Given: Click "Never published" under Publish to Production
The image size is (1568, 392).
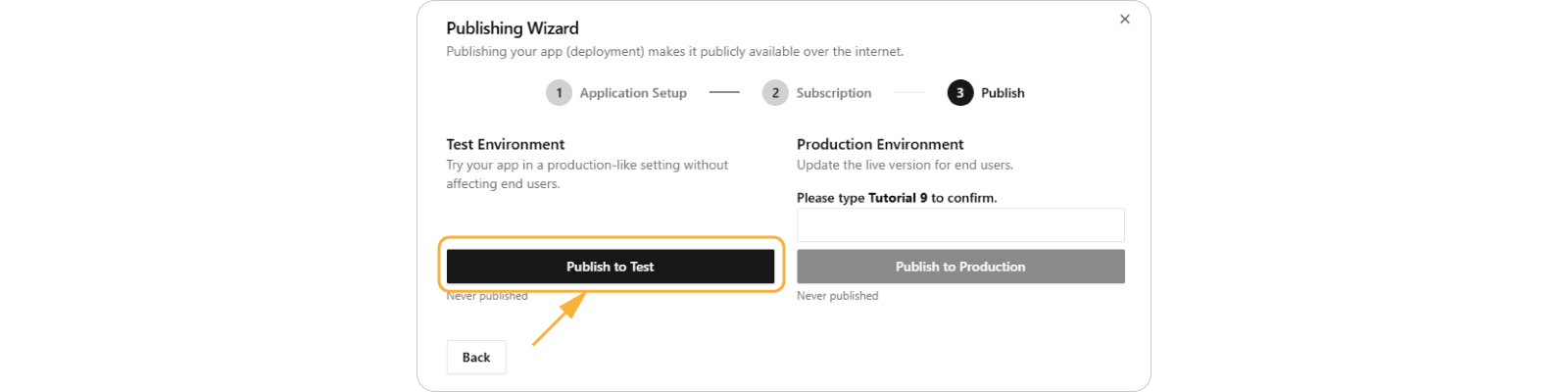Looking at the screenshot, I should pos(838,296).
